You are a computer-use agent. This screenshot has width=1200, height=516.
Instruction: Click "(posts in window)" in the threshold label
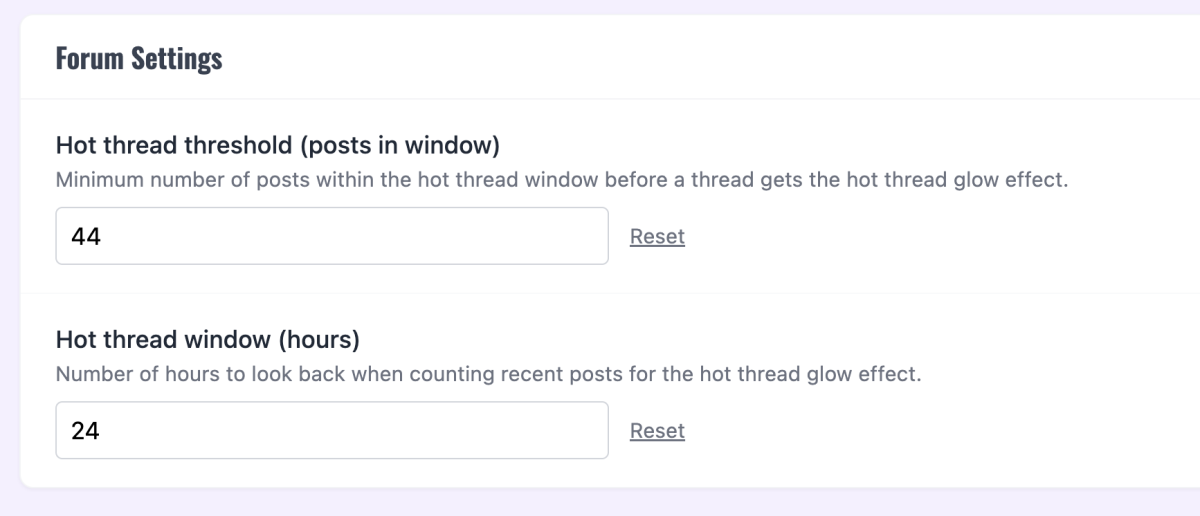(399, 146)
